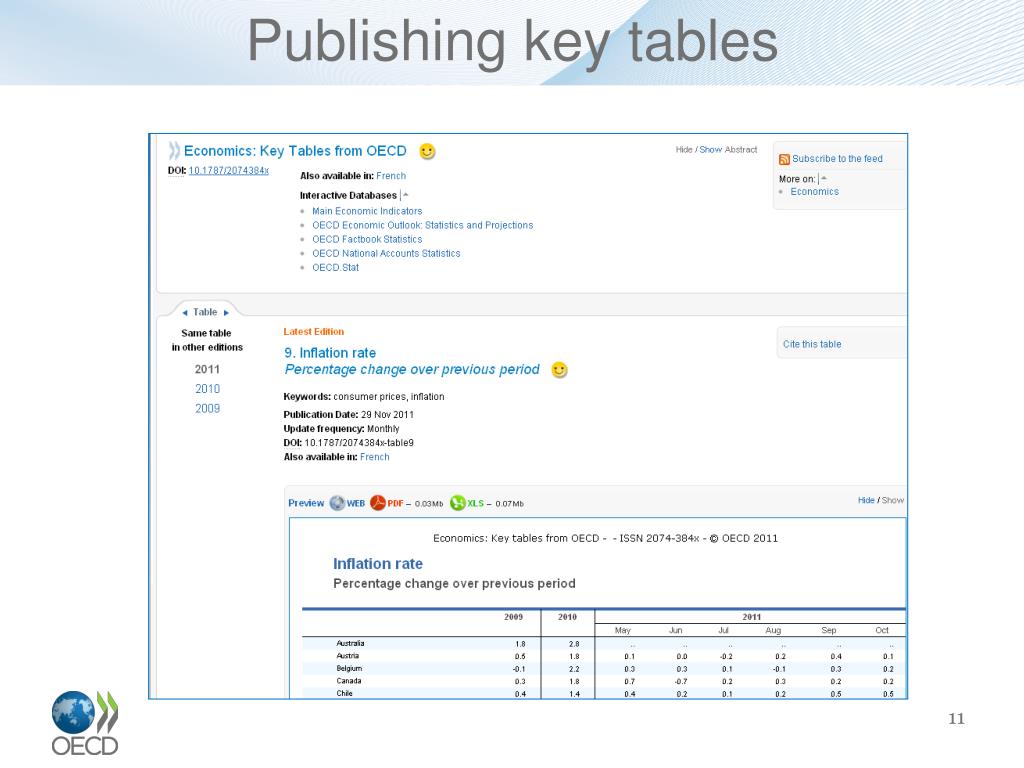Go to next table arrow

226,313
